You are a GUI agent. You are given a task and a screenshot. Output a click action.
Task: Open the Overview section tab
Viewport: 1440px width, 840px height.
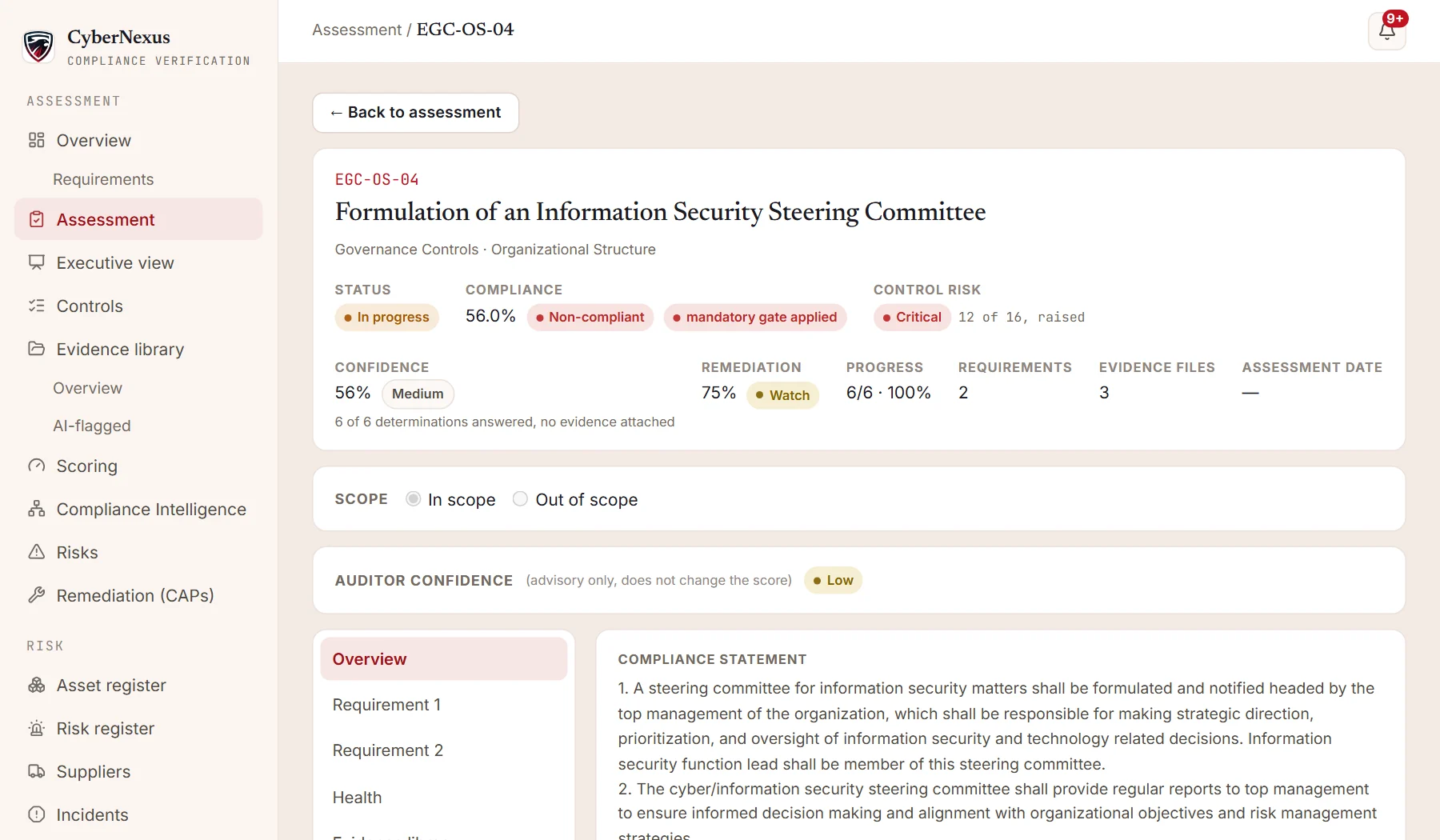point(444,659)
